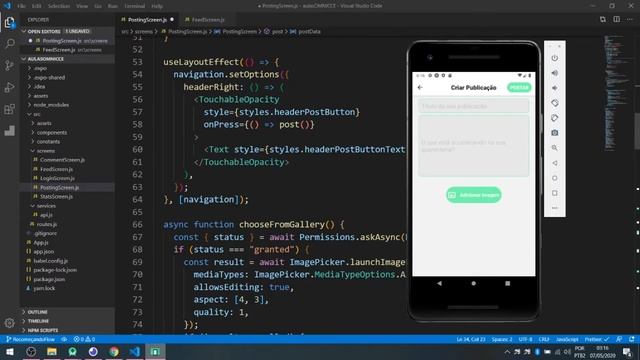Click the emulator volume down button
This screenshot has height=360, width=640.
pos(554,88)
